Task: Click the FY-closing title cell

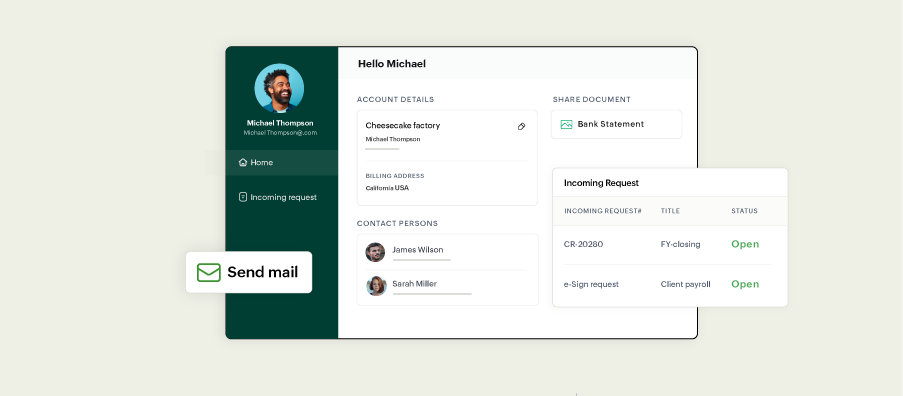Action: click(x=680, y=244)
